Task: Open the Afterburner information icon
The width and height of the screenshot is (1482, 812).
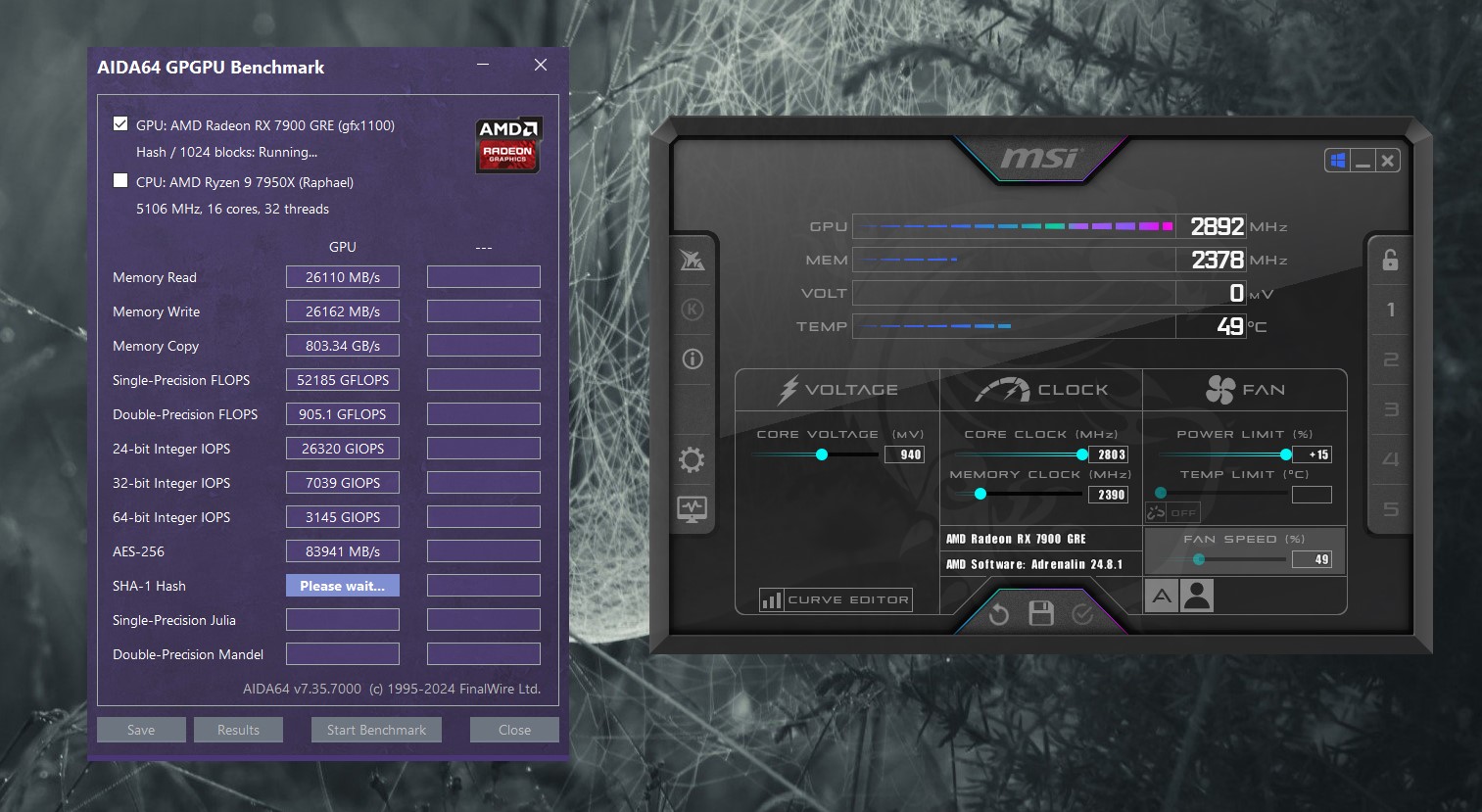Action: tap(692, 358)
